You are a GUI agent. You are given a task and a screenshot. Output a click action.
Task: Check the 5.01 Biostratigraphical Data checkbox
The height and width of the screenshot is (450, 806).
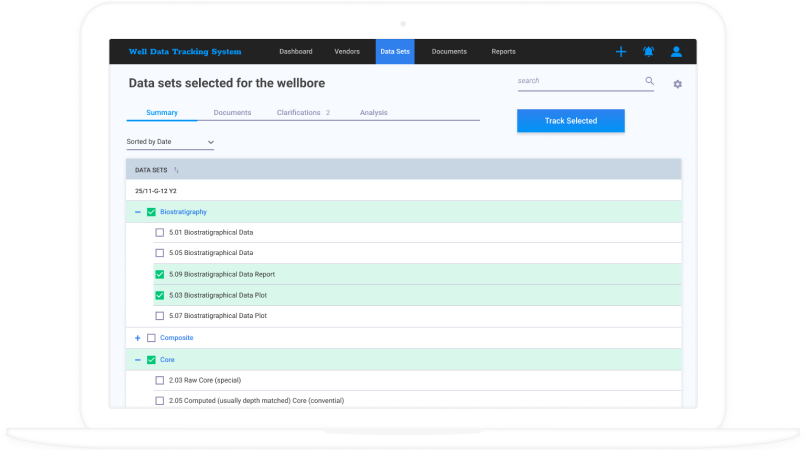160,232
